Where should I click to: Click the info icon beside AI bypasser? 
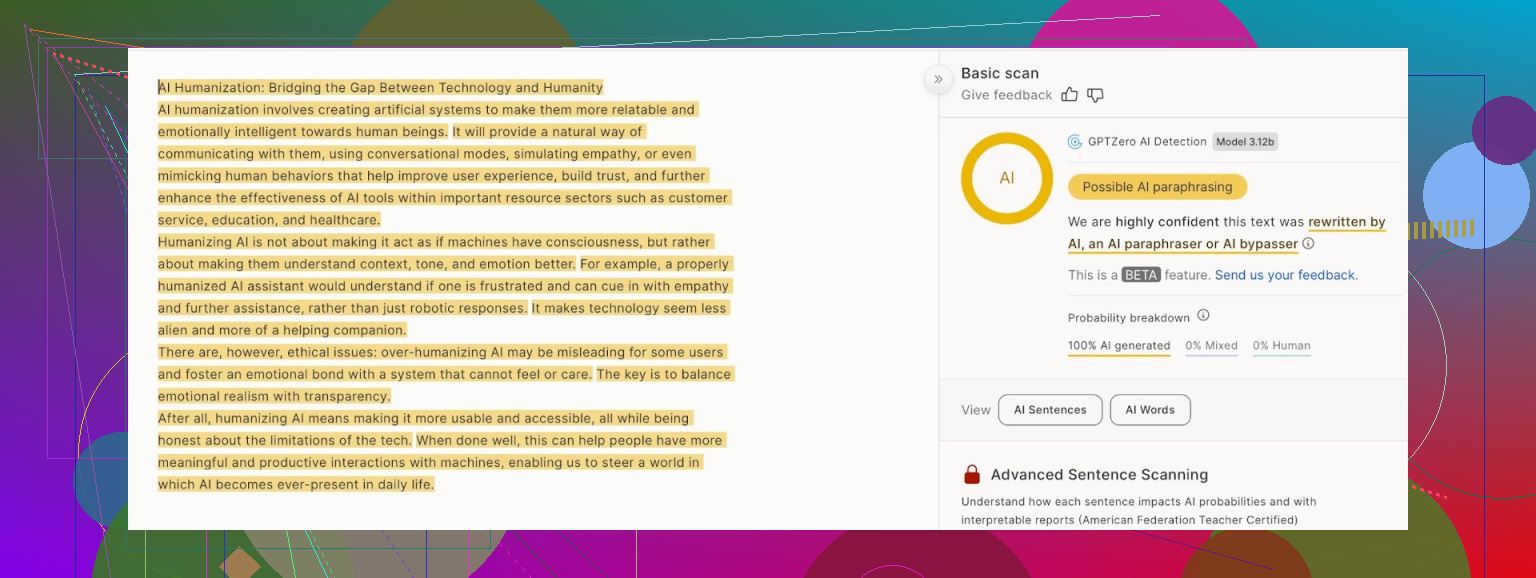(x=1308, y=244)
